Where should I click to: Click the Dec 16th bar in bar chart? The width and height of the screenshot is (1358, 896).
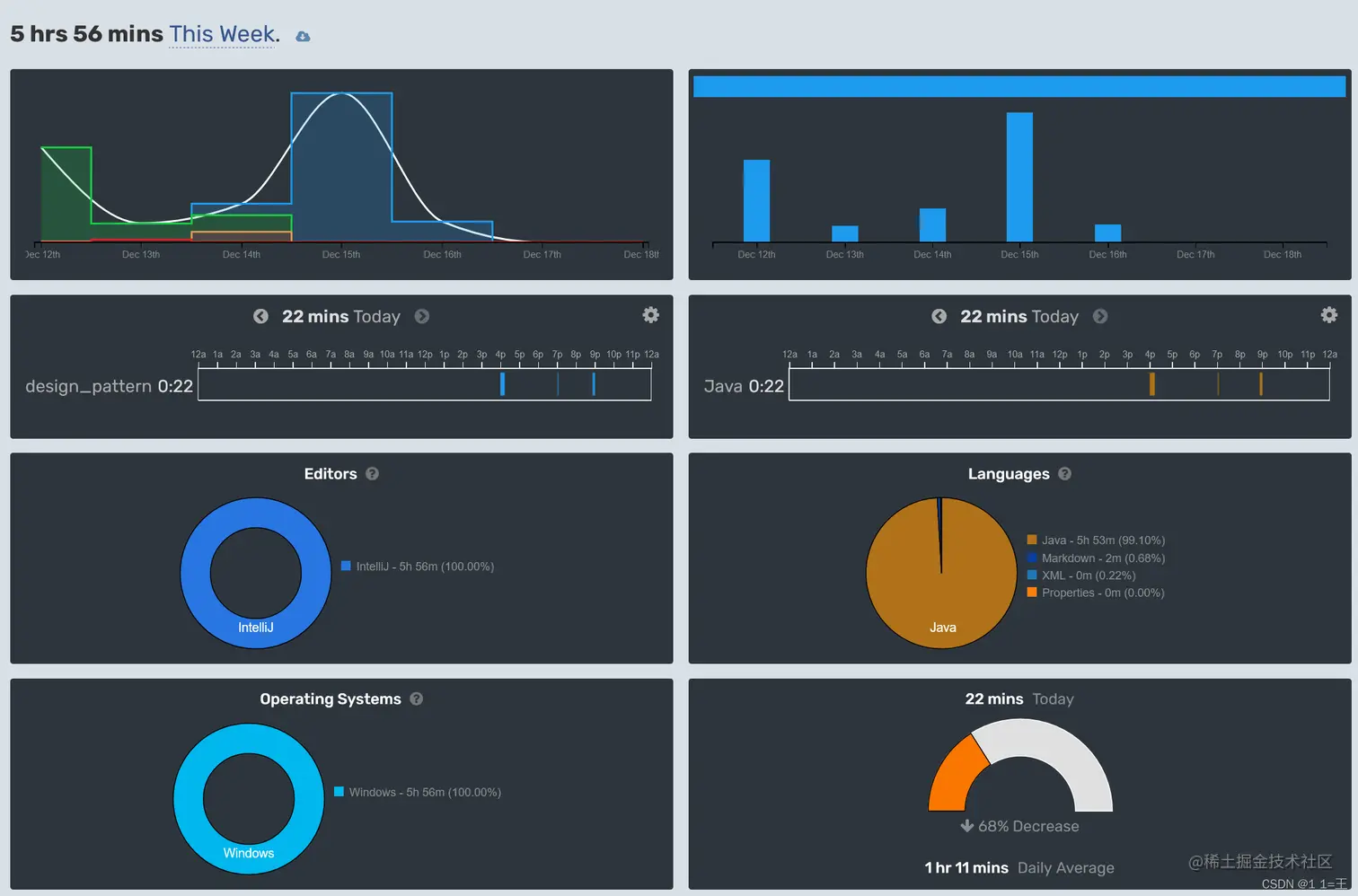[x=1107, y=233]
